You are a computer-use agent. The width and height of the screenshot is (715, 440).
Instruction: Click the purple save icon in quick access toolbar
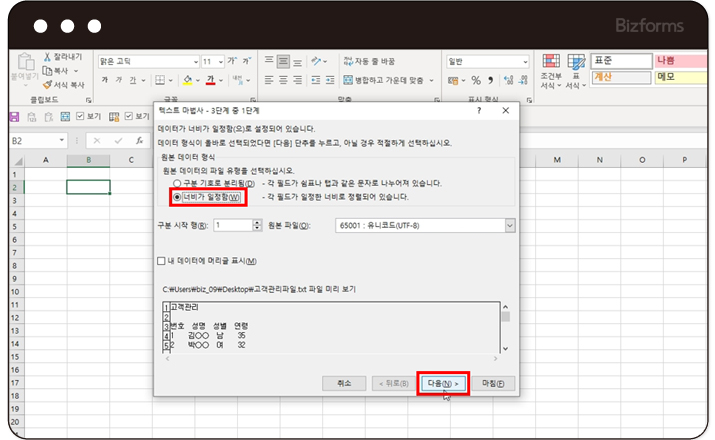click(x=15, y=116)
